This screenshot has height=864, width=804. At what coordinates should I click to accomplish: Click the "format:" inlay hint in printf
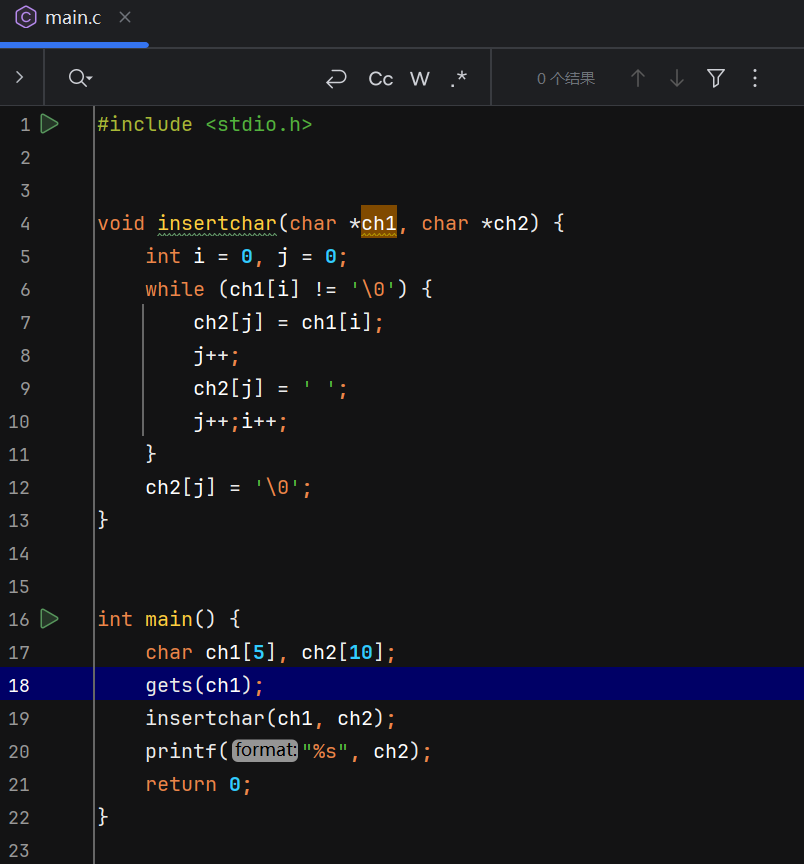coord(265,751)
